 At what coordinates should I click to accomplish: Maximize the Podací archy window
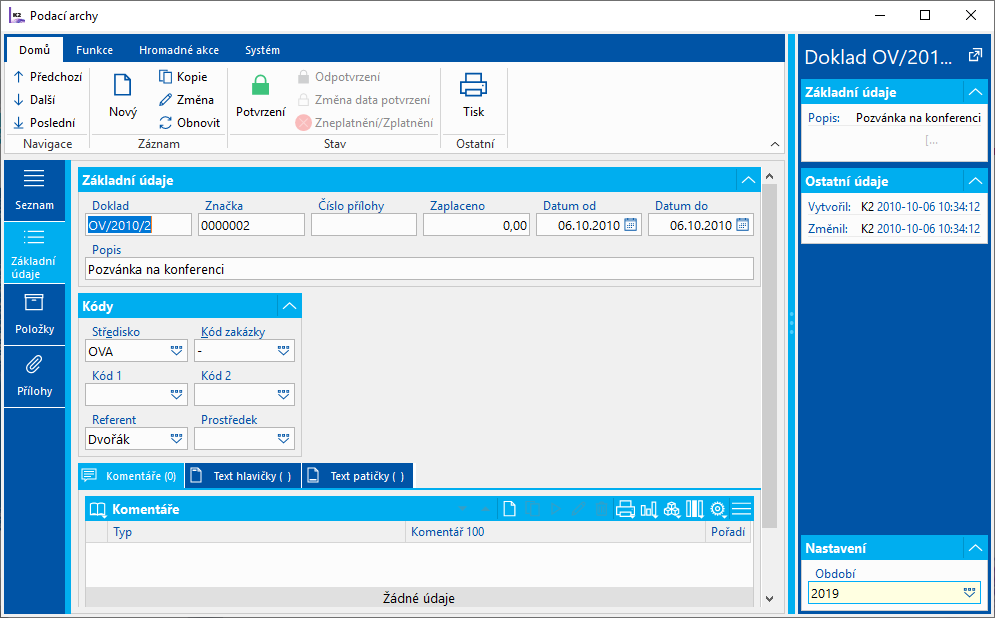925,15
